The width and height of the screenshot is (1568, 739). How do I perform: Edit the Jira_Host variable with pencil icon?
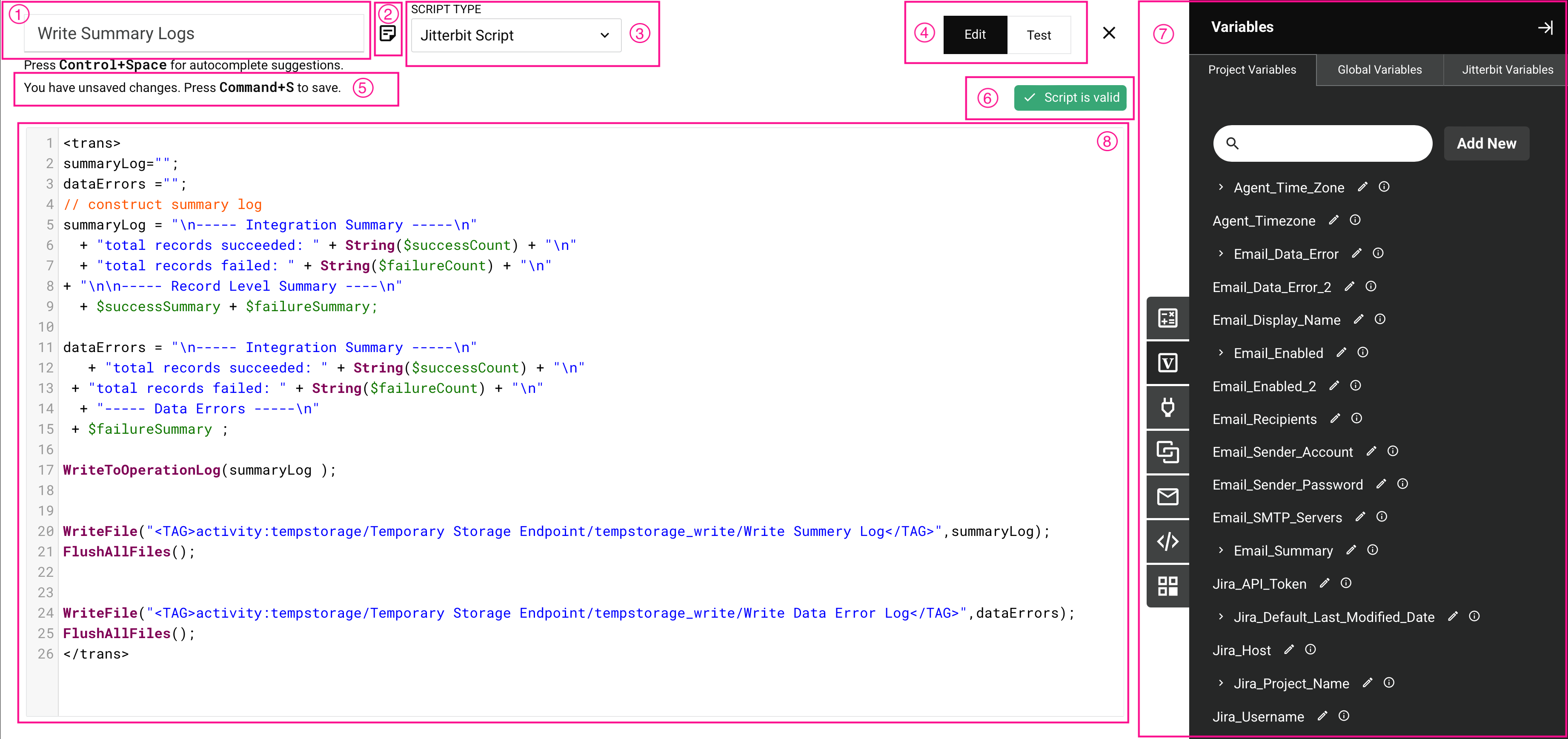(x=1289, y=650)
